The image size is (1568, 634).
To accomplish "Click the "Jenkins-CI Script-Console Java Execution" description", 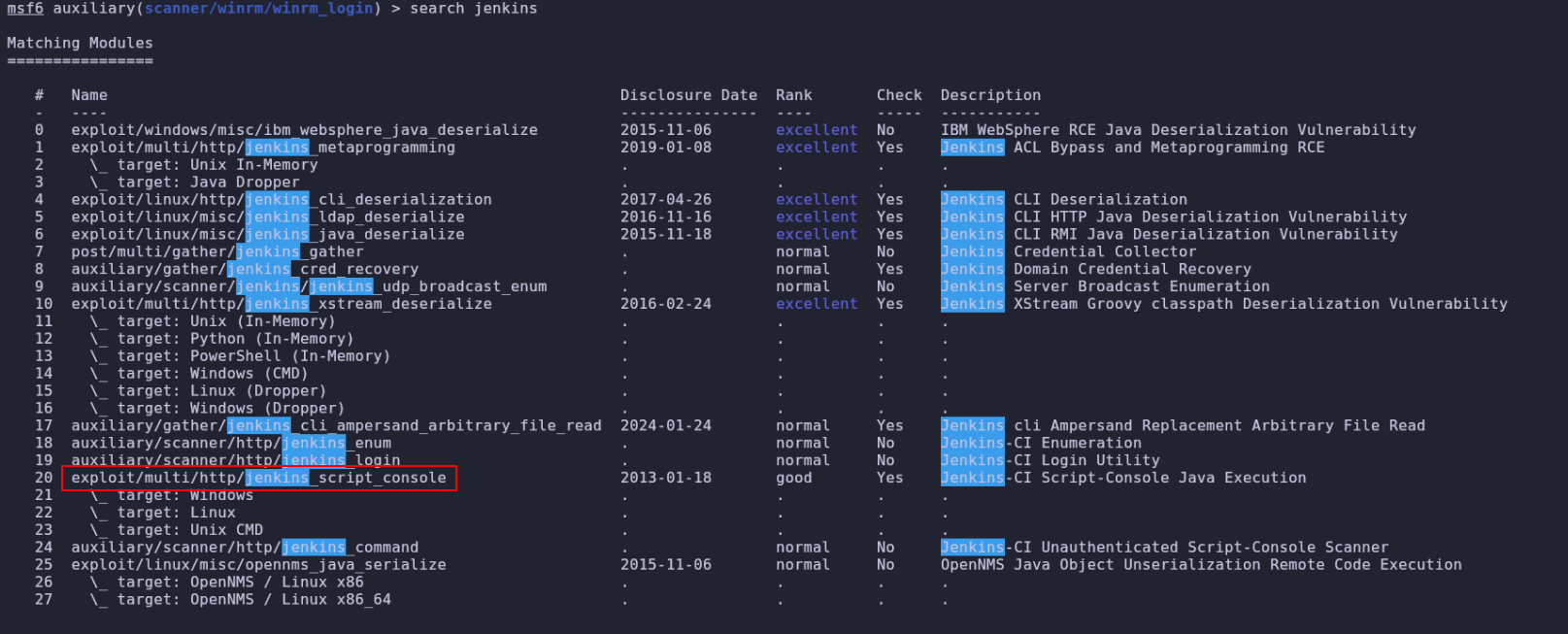I will (x=1123, y=479).
